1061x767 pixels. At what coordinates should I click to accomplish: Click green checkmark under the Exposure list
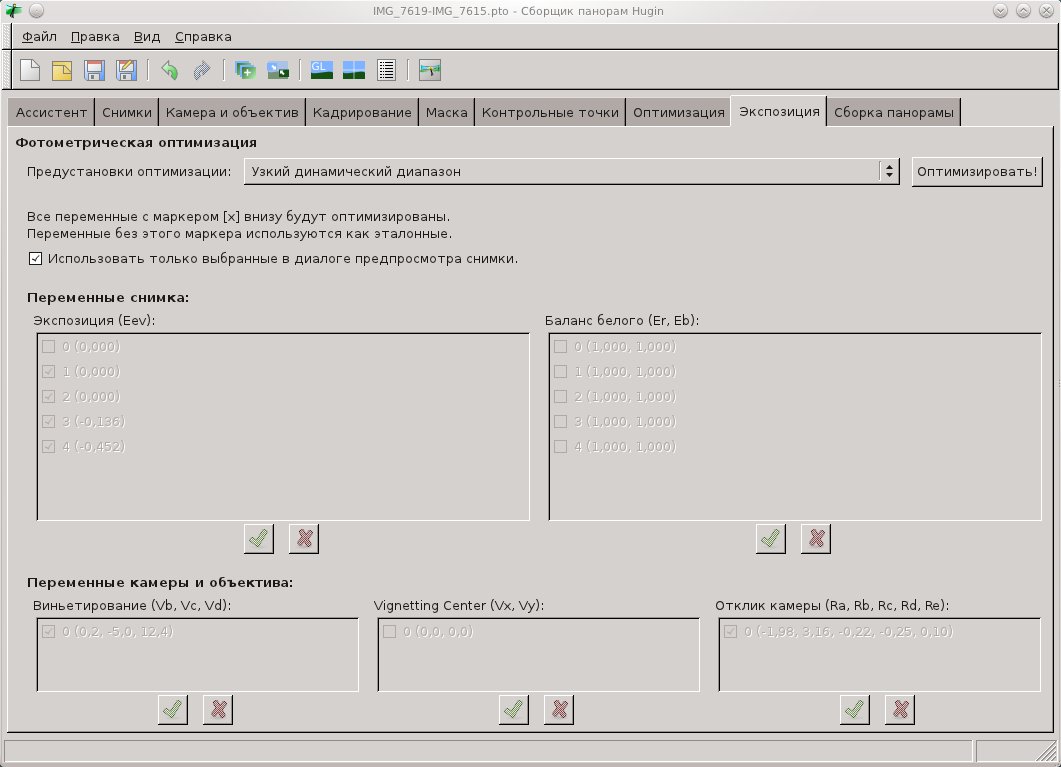(259, 539)
